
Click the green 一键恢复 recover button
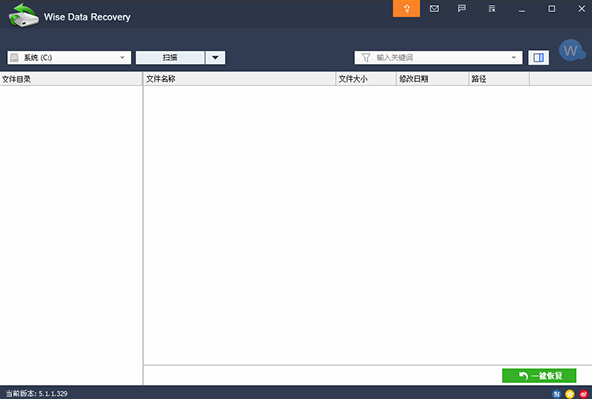(x=539, y=376)
